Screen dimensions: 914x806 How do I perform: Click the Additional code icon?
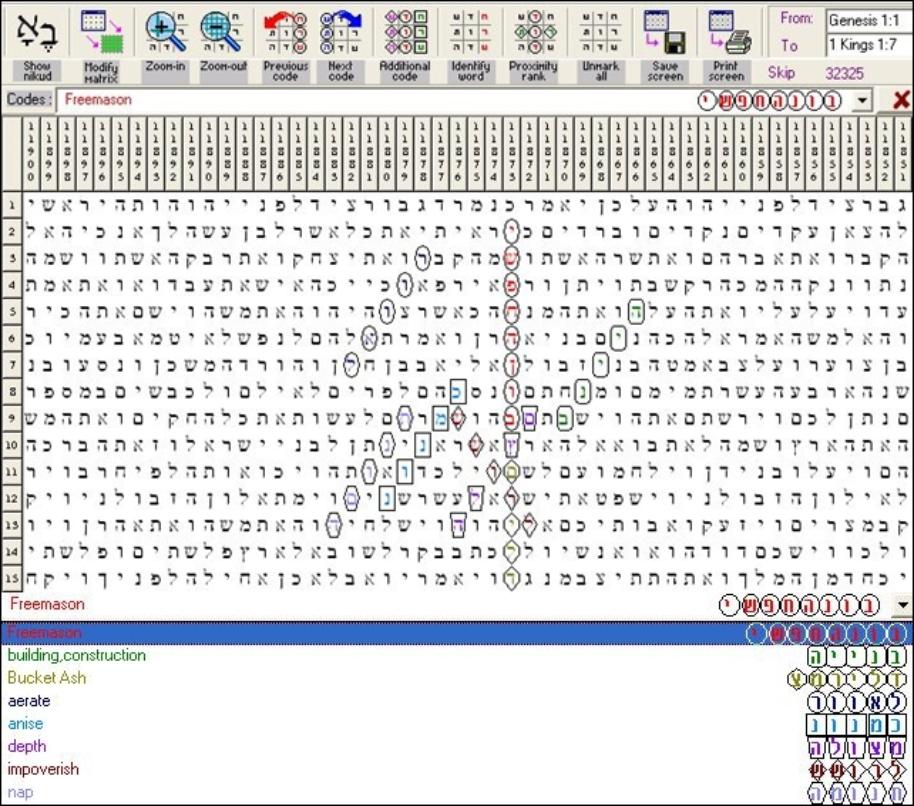click(x=405, y=32)
